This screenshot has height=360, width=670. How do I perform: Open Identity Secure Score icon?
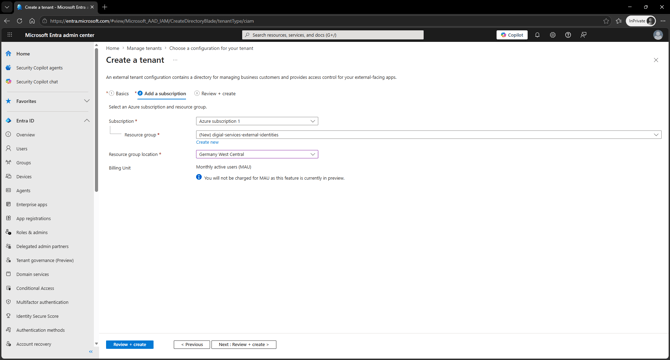point(9,316)
